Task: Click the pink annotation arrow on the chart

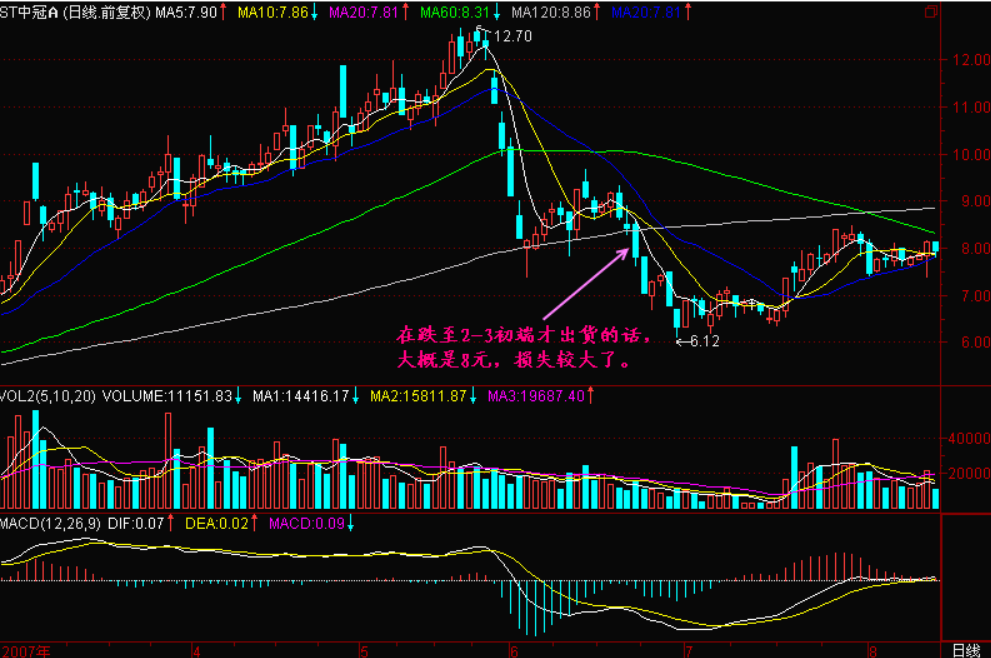Action: [x=585, y=285]
